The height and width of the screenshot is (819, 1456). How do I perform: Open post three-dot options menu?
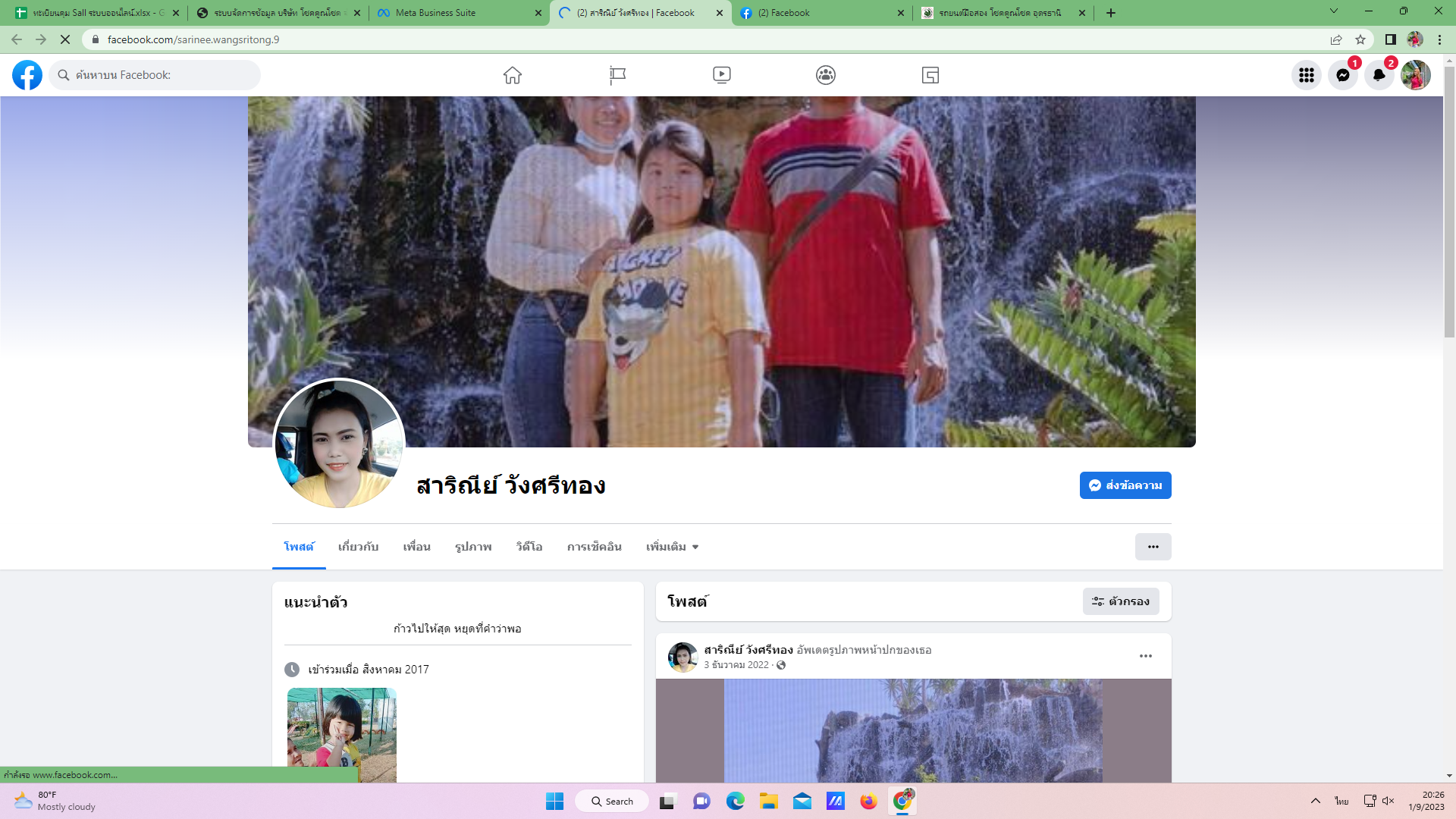[1145, 656]
